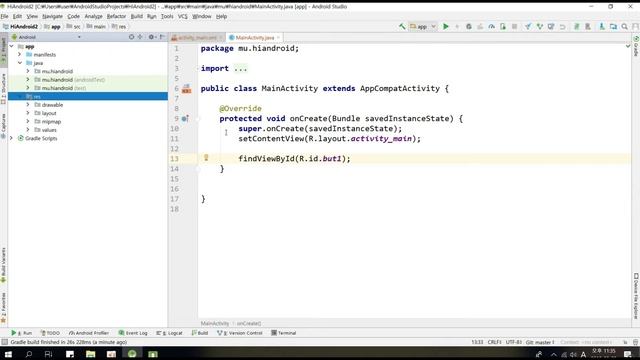Click the VCS Commit icon

(540, 27)
